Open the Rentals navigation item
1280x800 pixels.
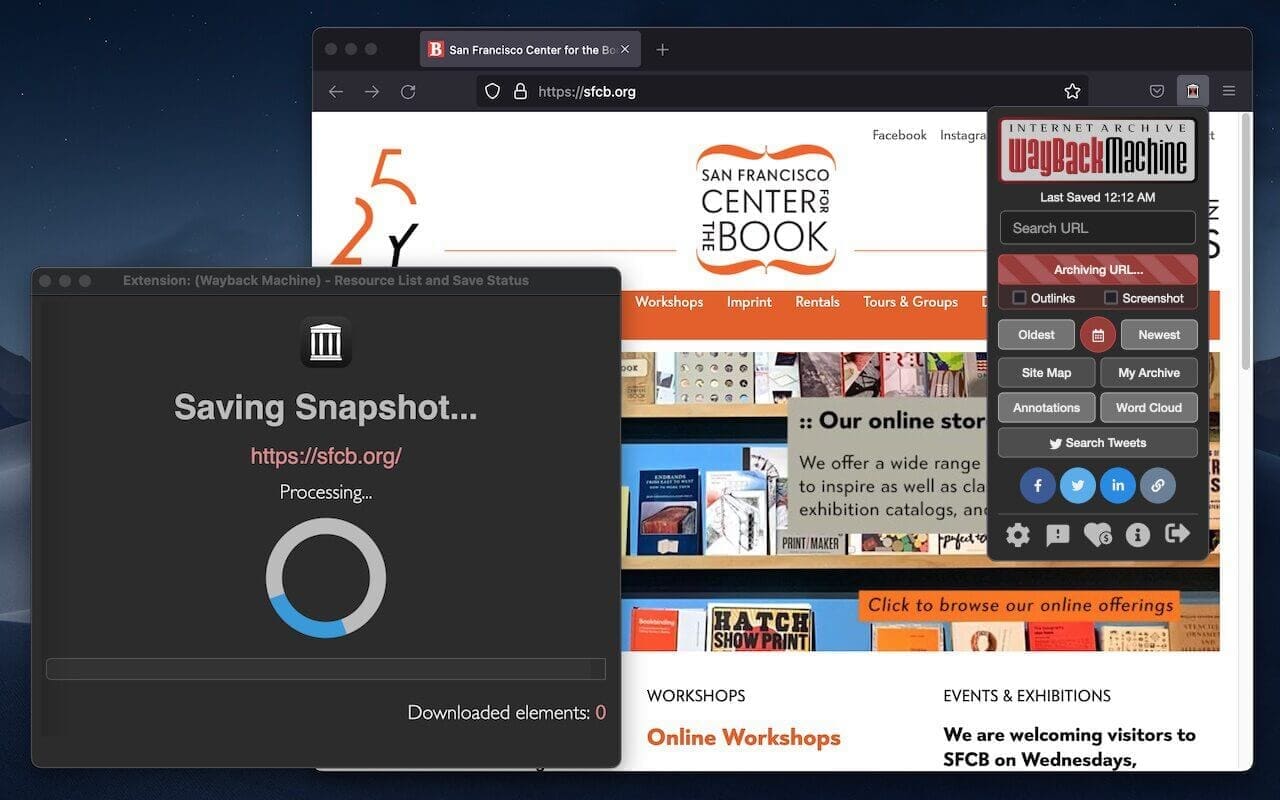pos(817,302)
